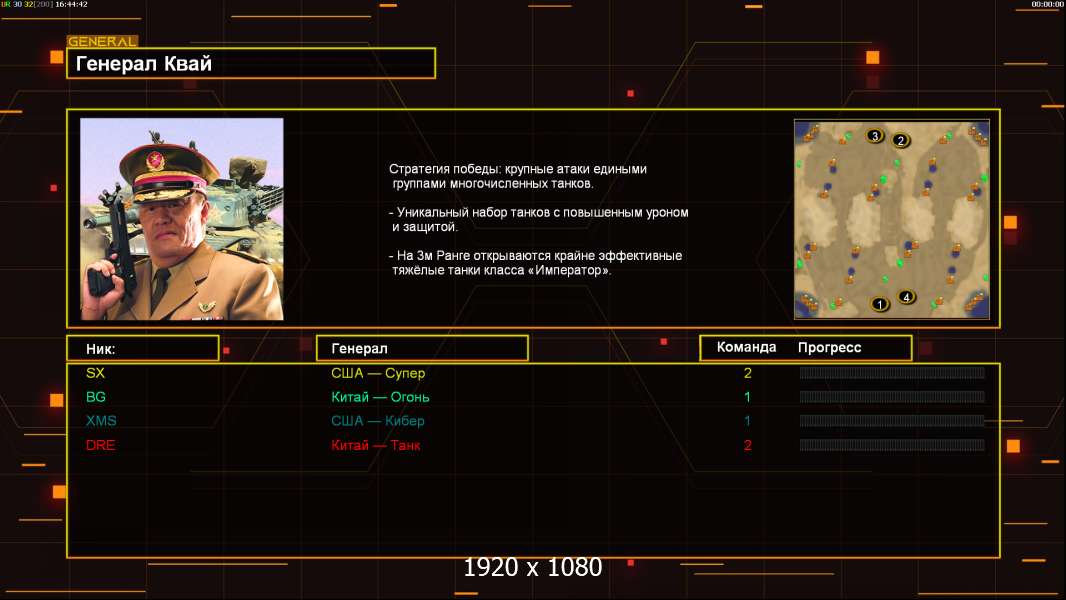Click team number for SX row
Image resolution: width=1066 pixels, height=600 pixels.
[748, 373]
